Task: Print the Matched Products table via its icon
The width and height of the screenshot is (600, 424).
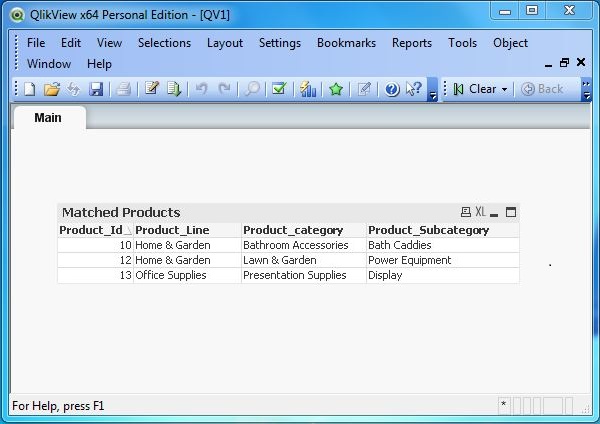Action: (465, 212)
